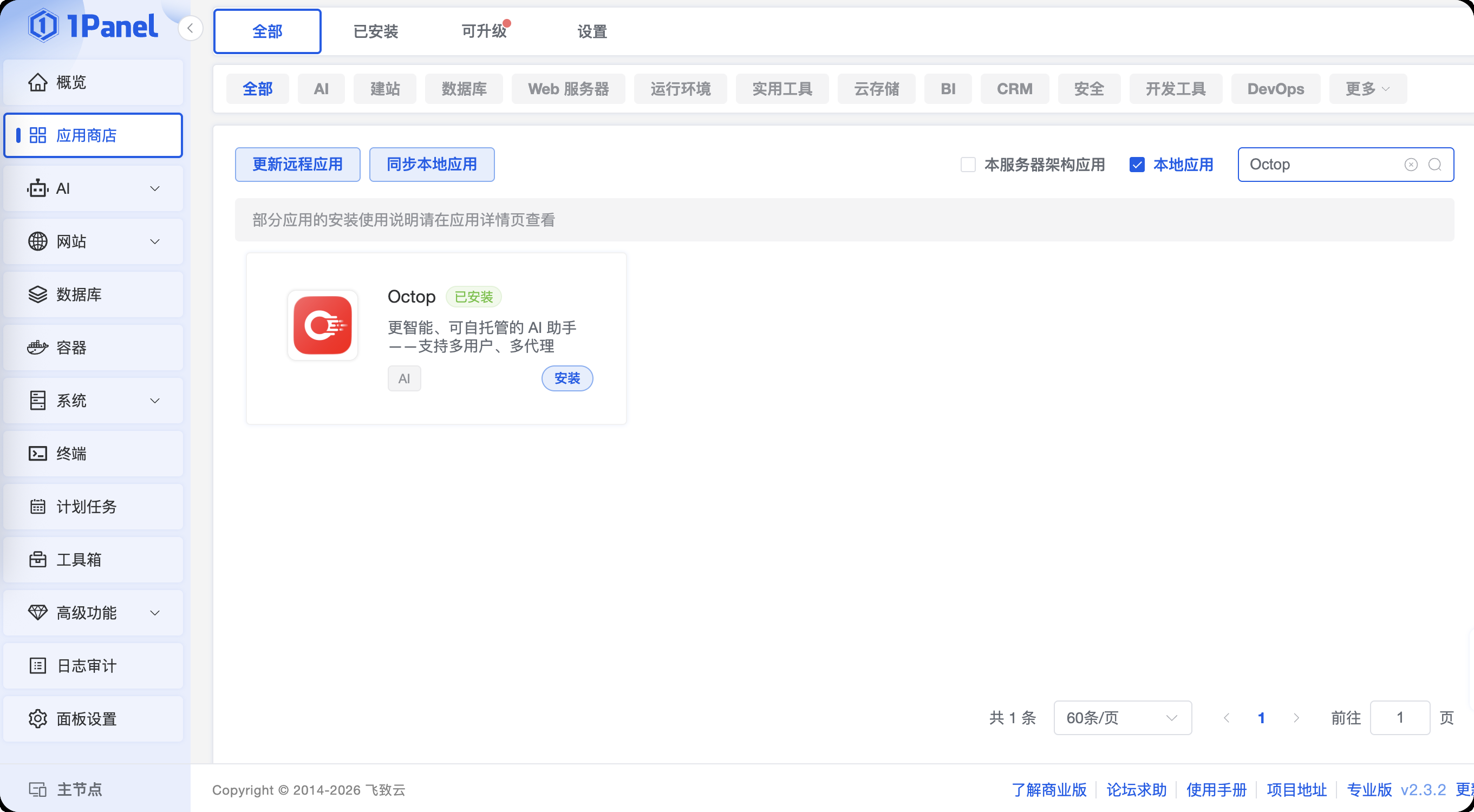Click the 主节点 node icon
Image resolution: width=1474 pixels, height=812 pixels.
38,790
